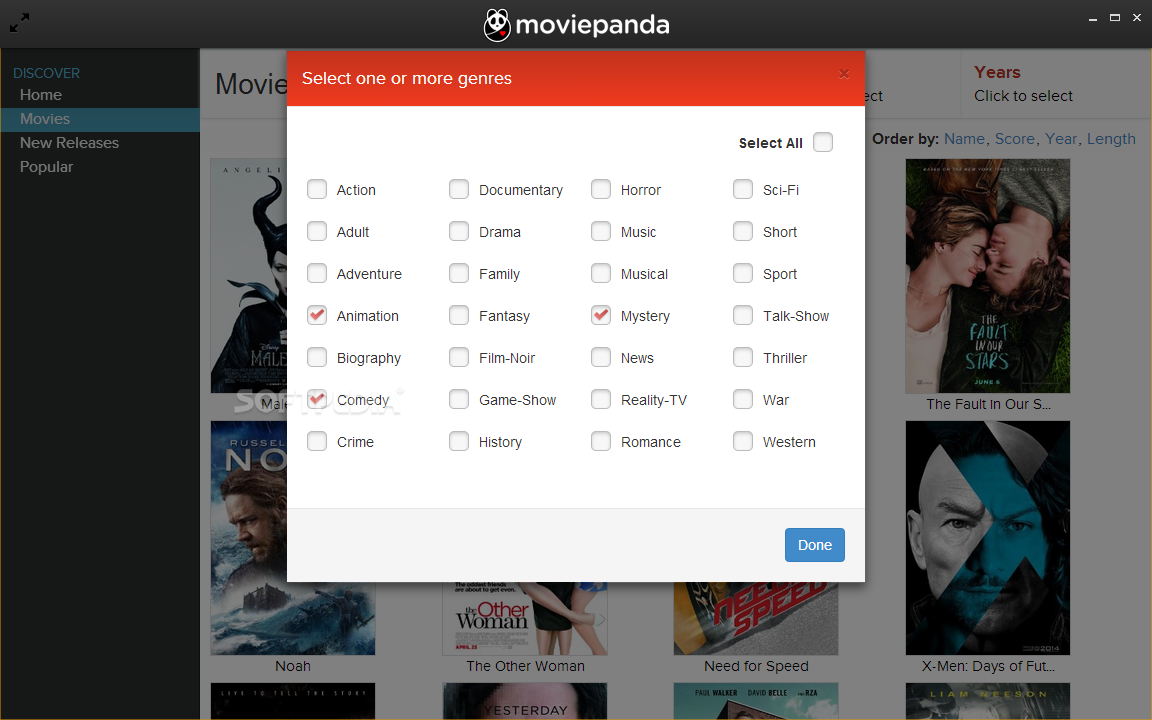This screenshot has width=1152, height=720.
Task: Tick the Western checkbox
Action: click(743, 440)
